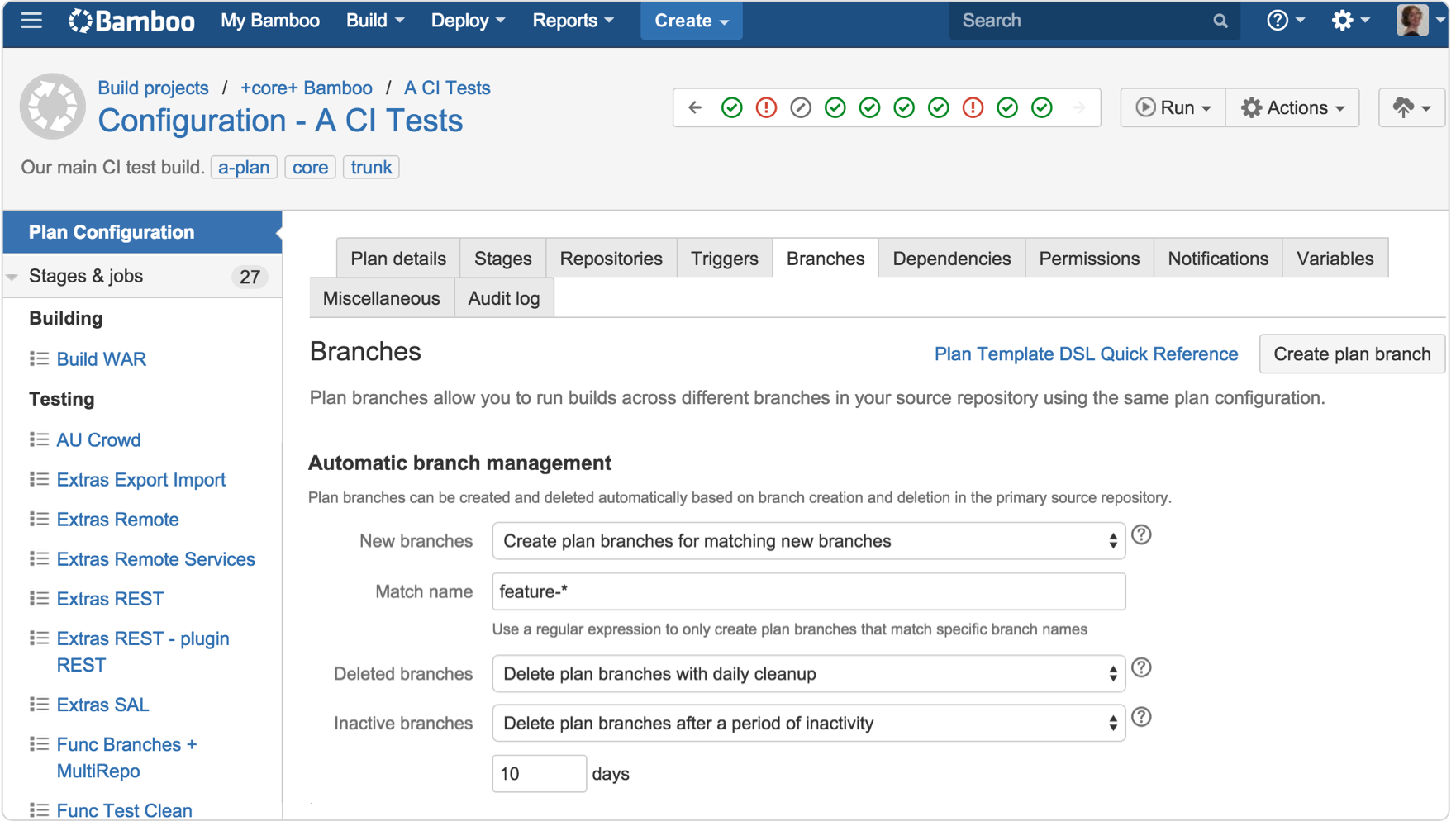The image size is (1456, 826).
Task: Click the user profile avatar
Action: point(1412,21)
